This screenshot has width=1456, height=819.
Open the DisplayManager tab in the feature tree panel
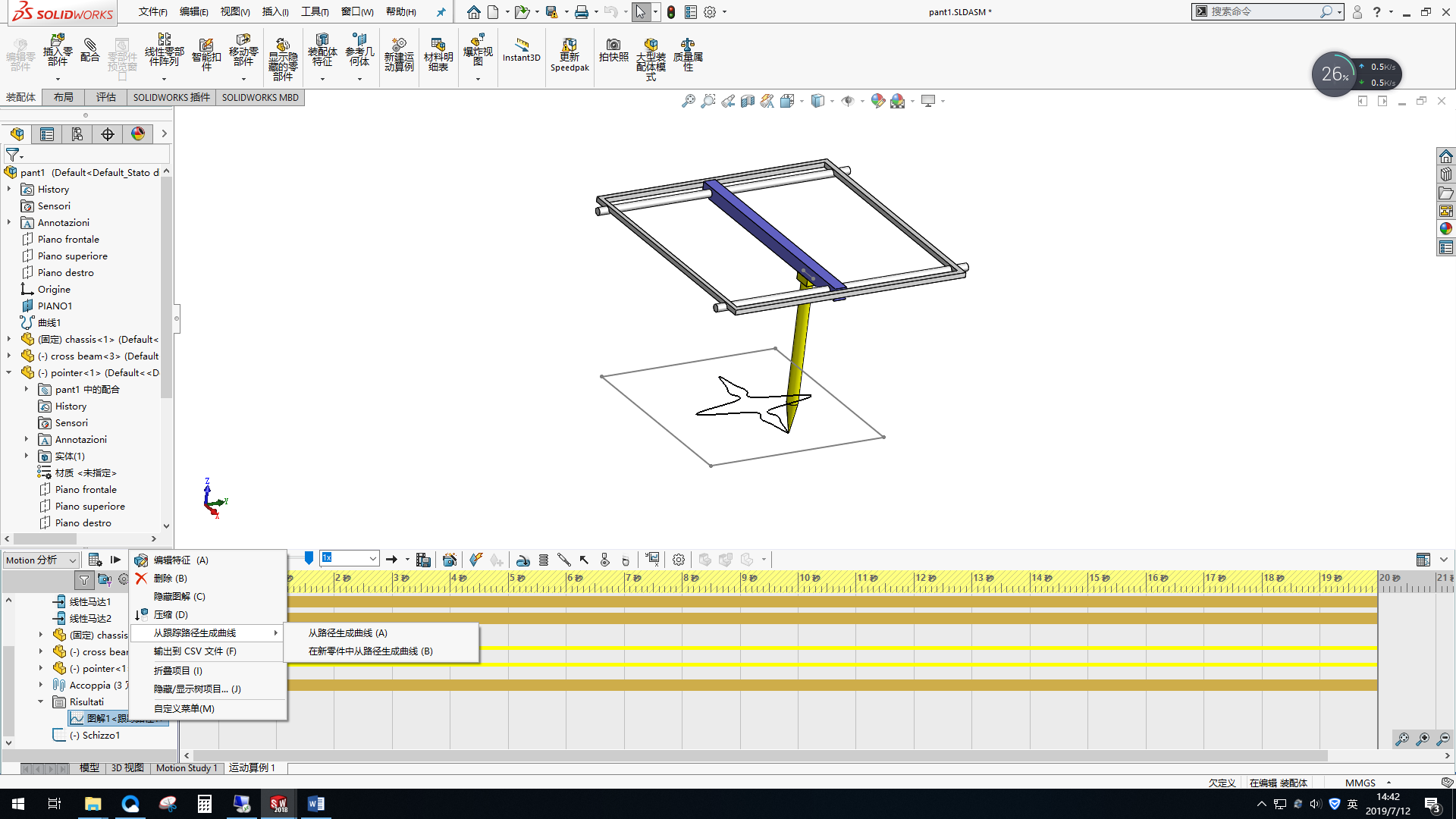point(138,134)
